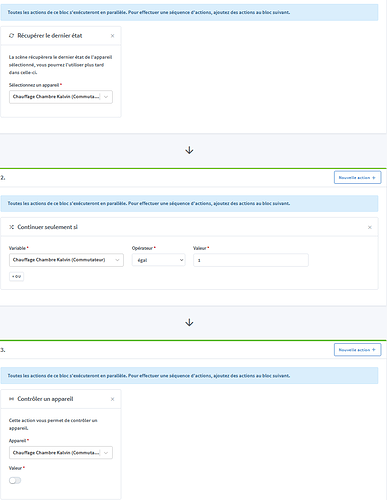Screen dimensions: 387x500
Task: Click the Valeur input field containing 1
Action: (251, 260)
